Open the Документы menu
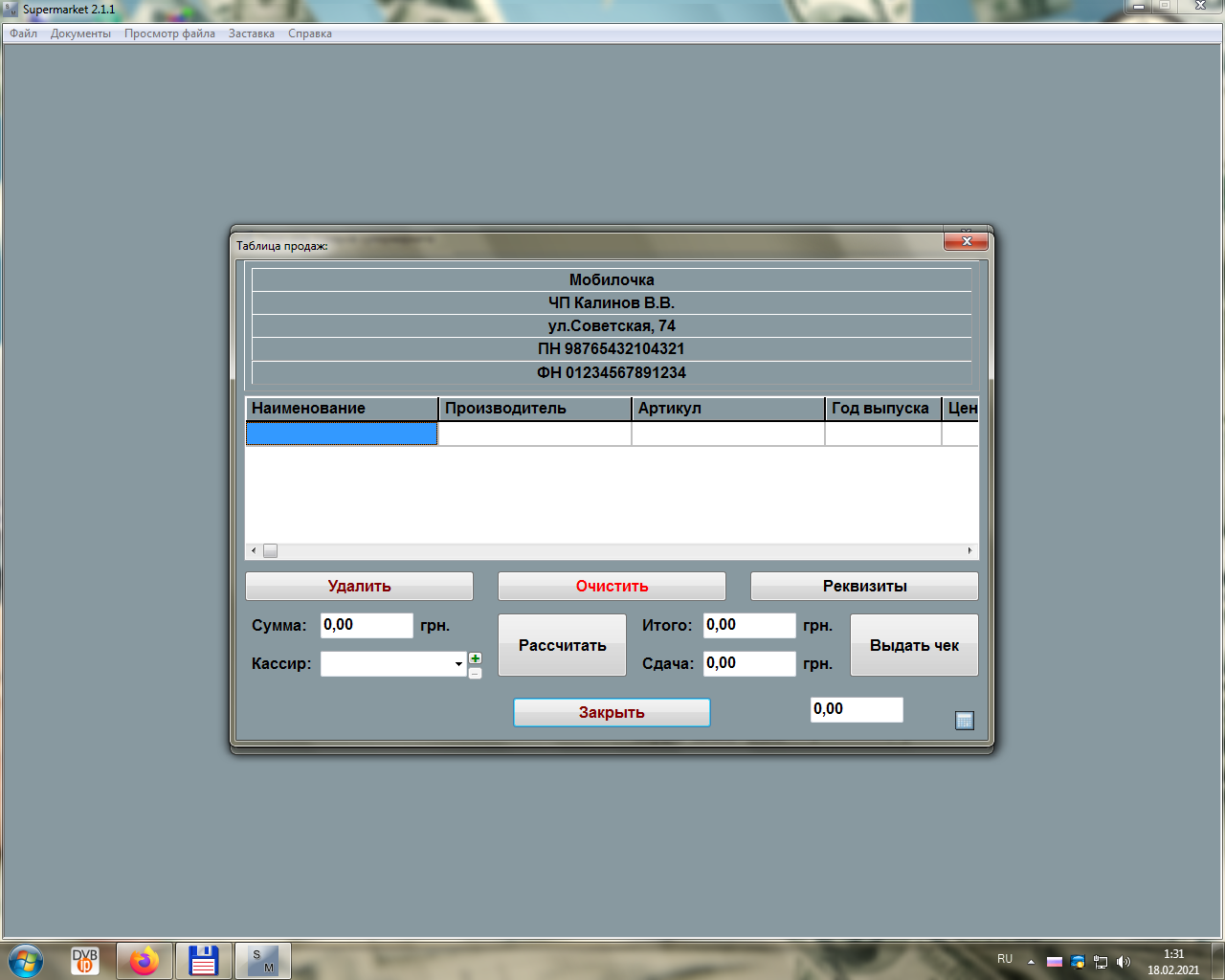This screenshot has height=980, width=1225. pyautogui.click(x=80, y=33)
